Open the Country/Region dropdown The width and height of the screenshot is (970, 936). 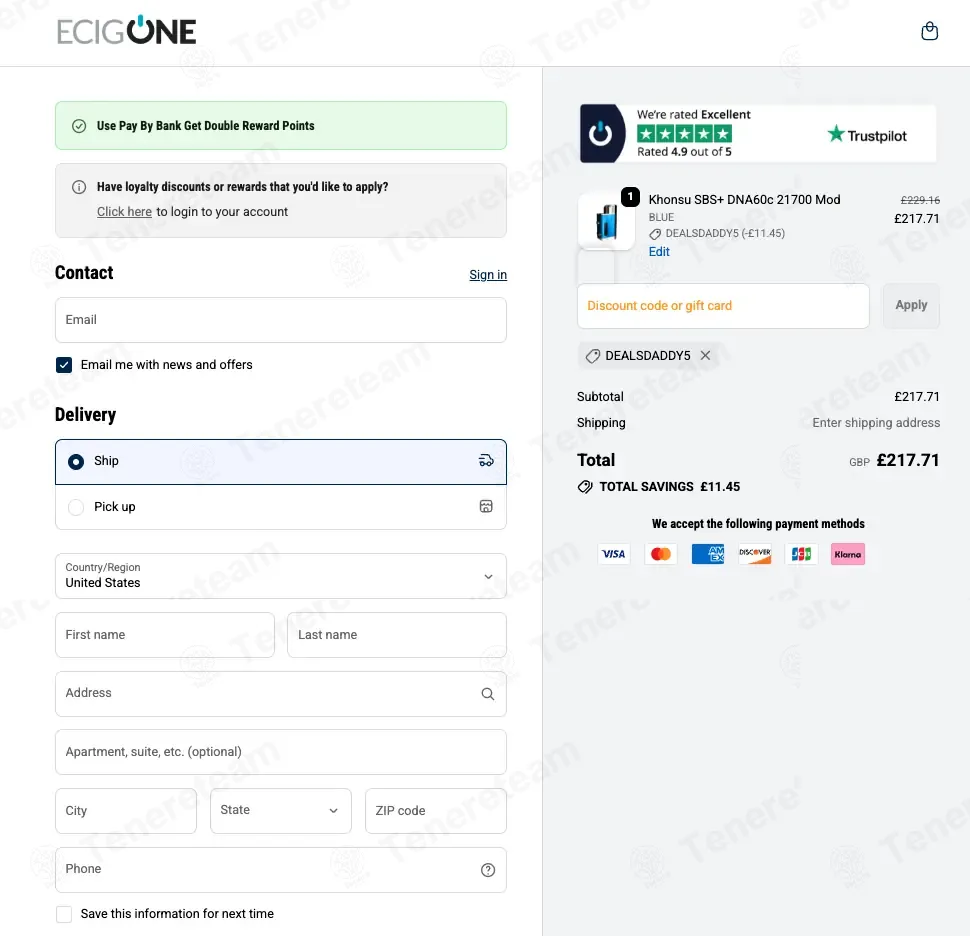coord(280,576)
